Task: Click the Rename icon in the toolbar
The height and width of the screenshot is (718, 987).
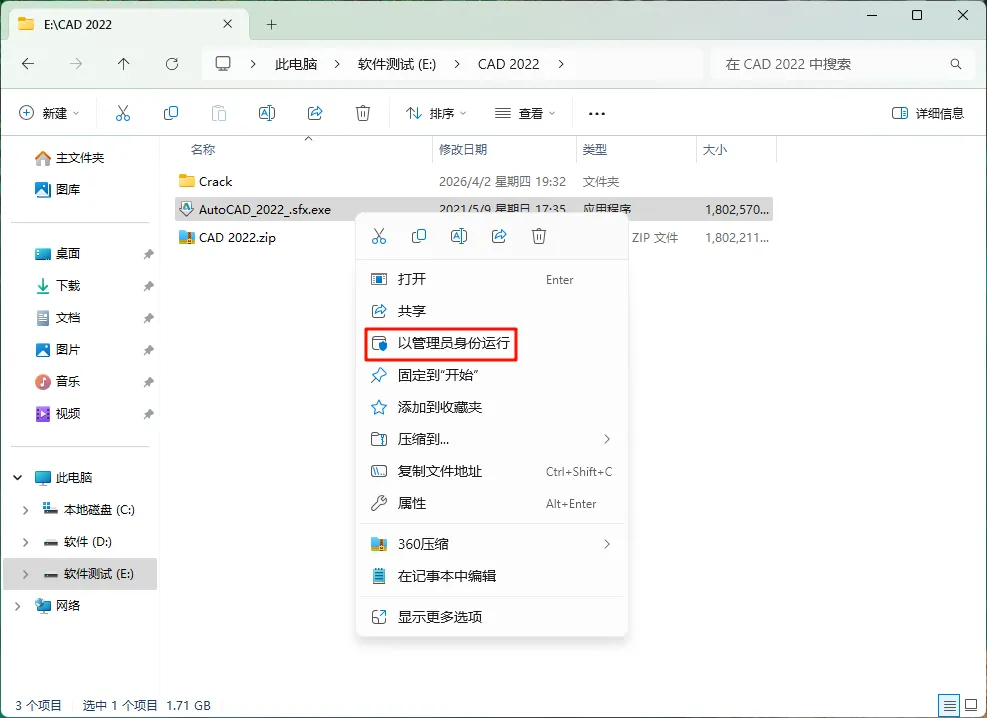Action: click(x=267, y=113)
